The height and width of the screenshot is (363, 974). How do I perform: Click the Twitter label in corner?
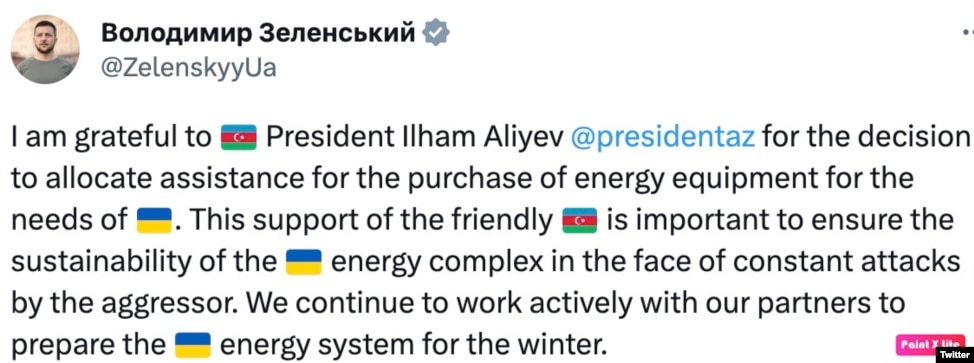click(x=955, y=356)
